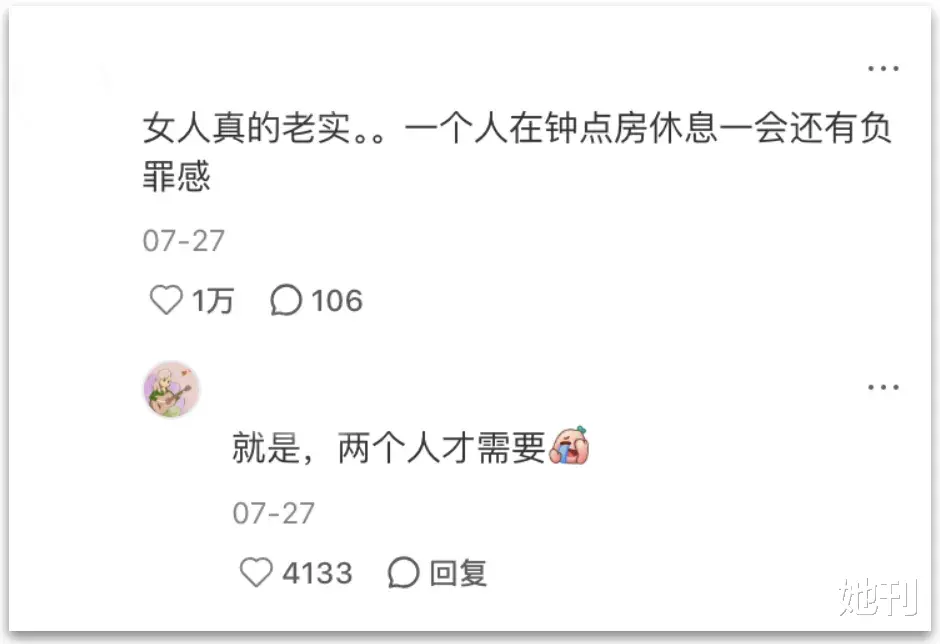Select the reply text 就是，两个人才需要
The width and height of the screenshot is (940, 644).
coord(388,448)
